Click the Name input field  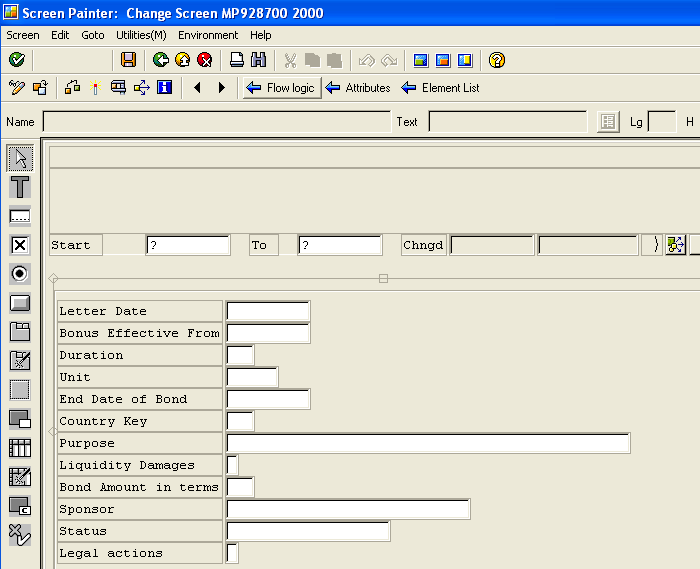click(216, 122)
